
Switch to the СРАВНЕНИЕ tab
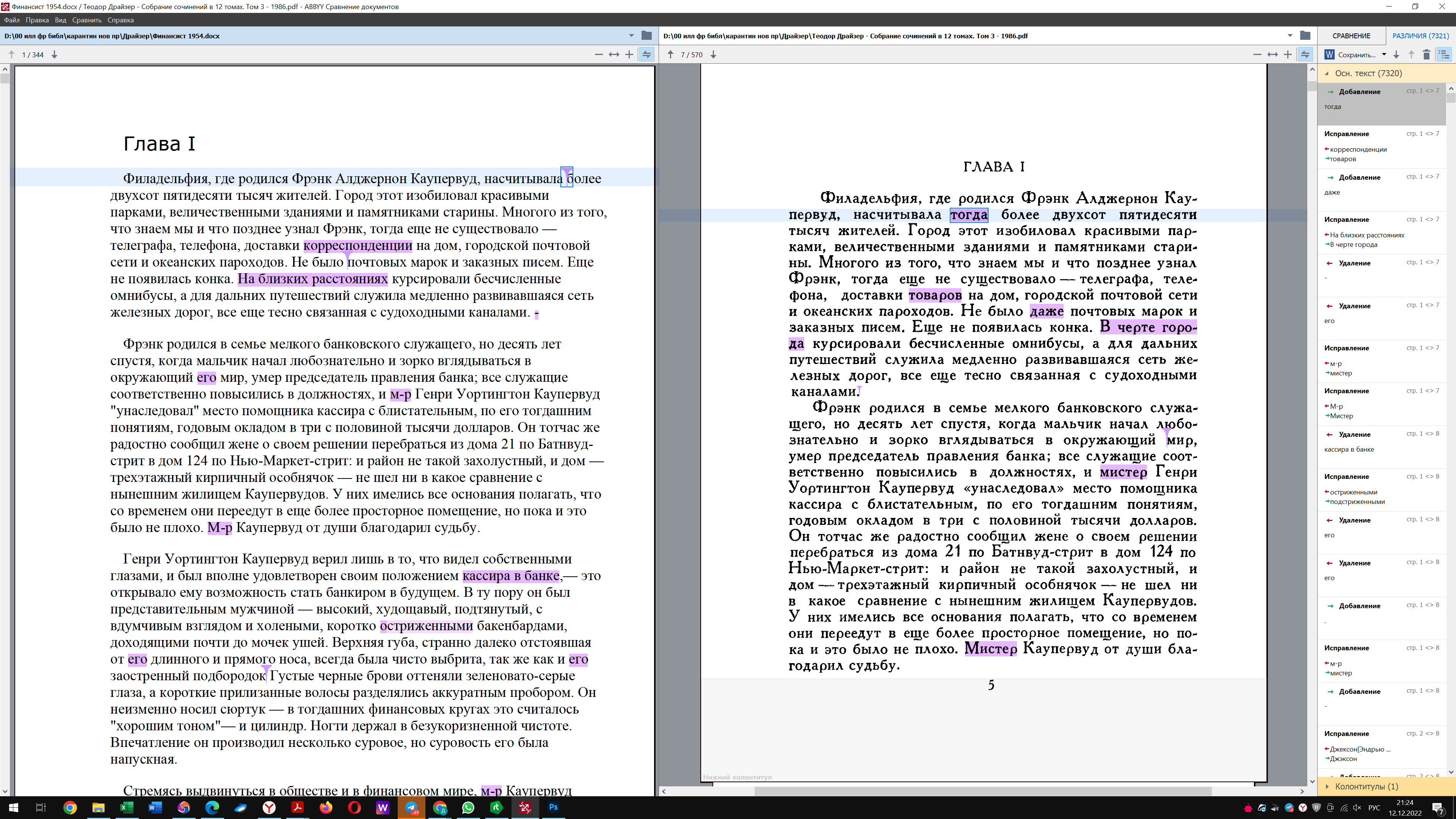click(x=1351, y=36)
